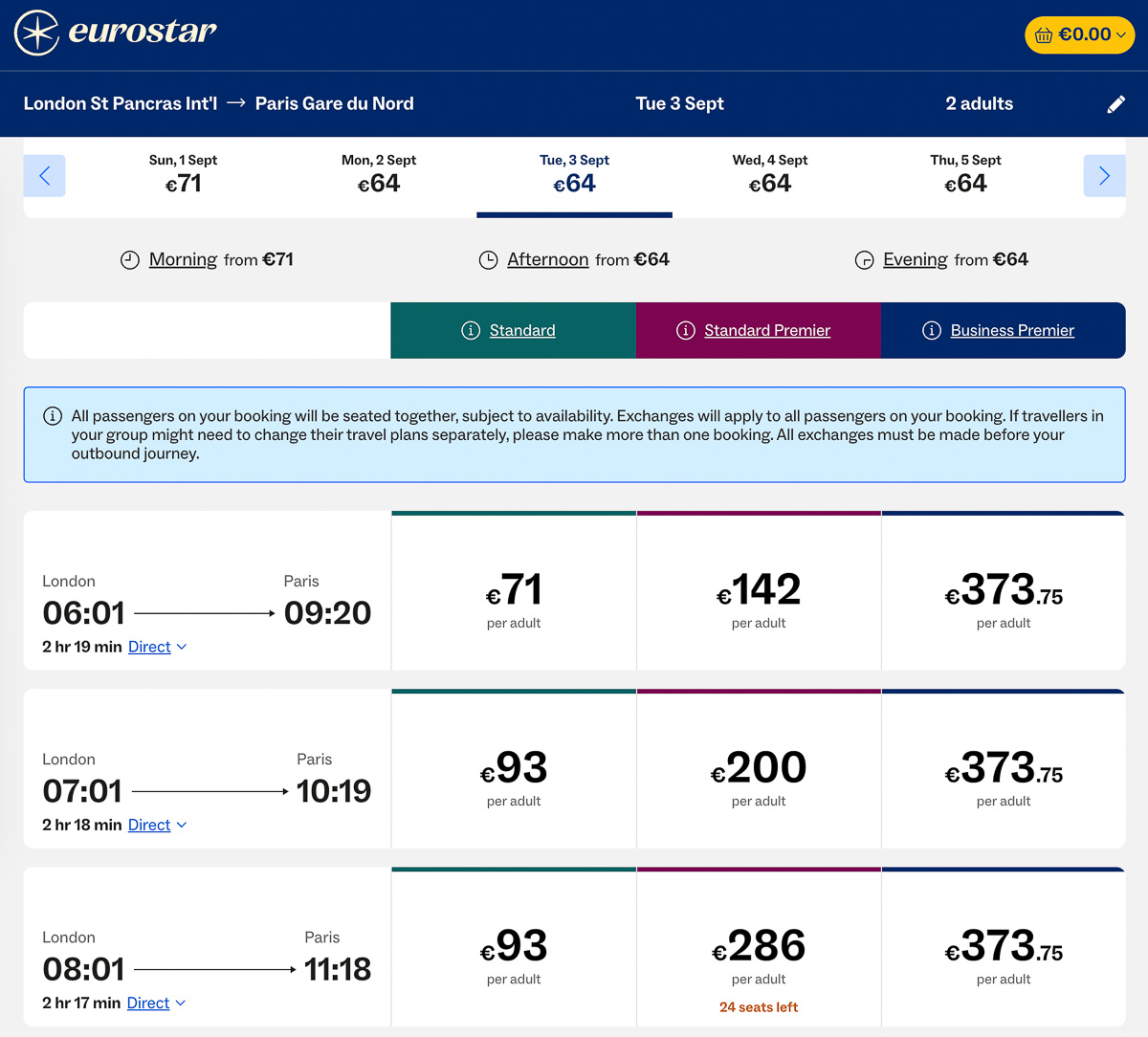Open the basket showing €0.00

[x=1079, y=34]
